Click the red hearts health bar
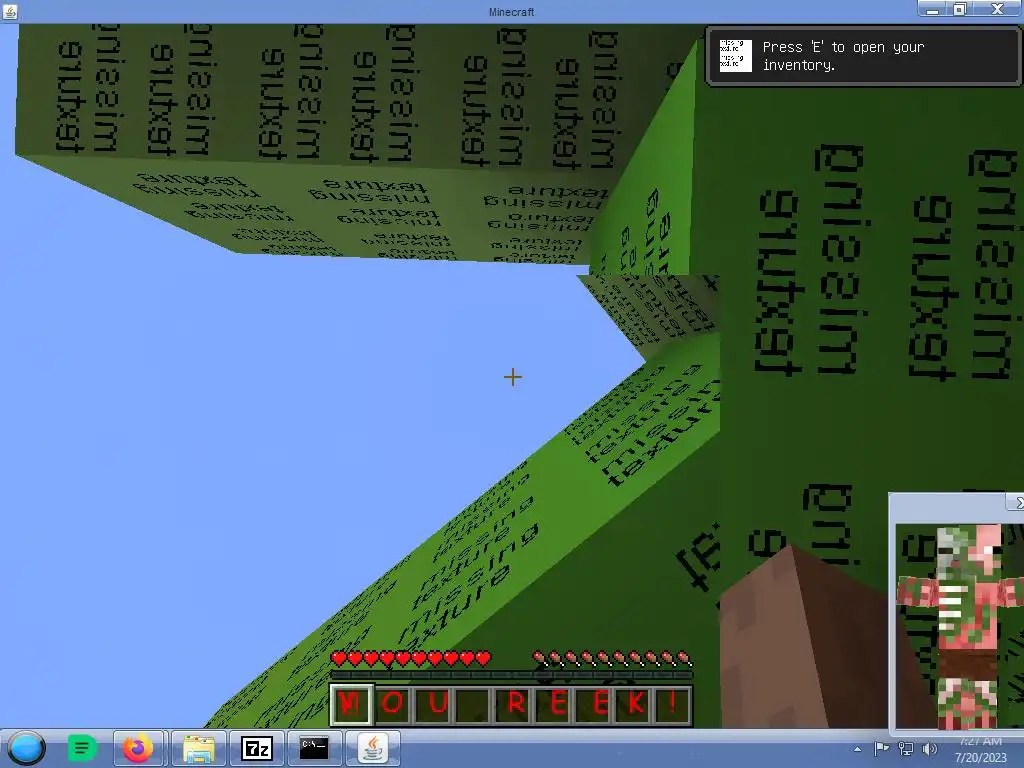The image size is (1024, 768). 410,658
